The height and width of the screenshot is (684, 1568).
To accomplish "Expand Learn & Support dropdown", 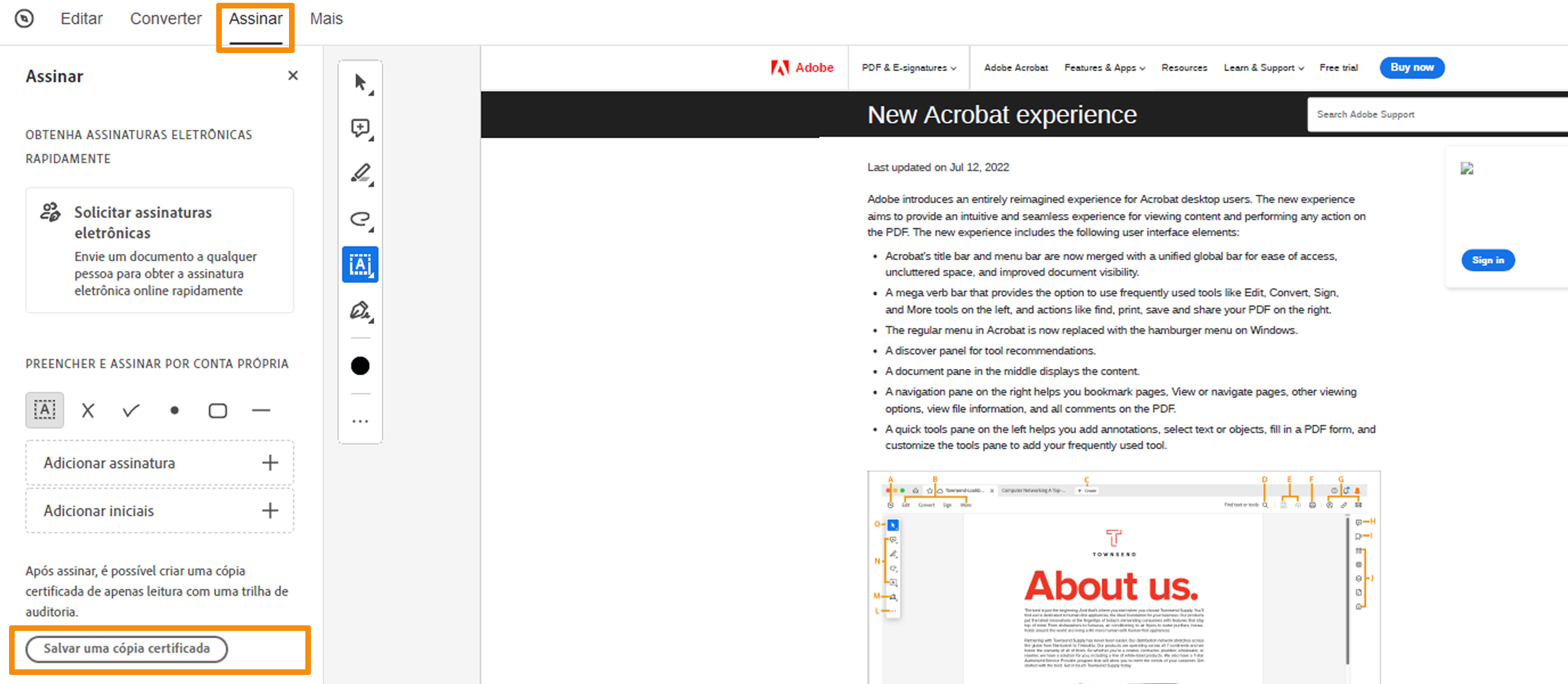I will pyautogui.click(x=1263, y=68).
